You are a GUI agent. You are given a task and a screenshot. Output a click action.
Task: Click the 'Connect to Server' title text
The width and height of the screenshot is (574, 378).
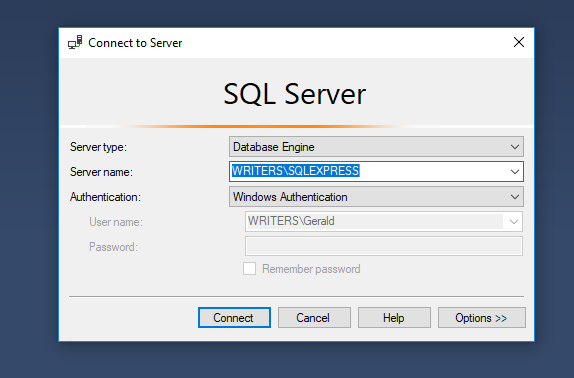click(x=135, y=43)
